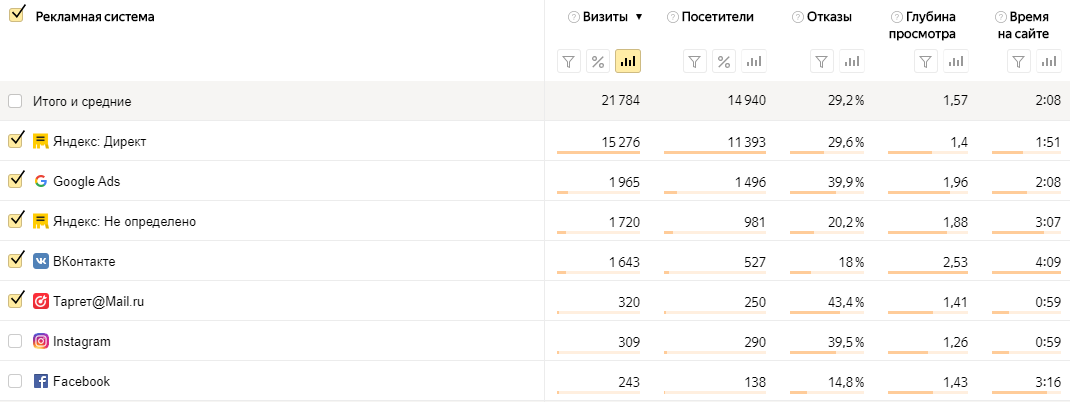This screenshot has height=402, width=1070.
Task: Toggle the Итого и средние checkbox
Action: coord(15,101)
